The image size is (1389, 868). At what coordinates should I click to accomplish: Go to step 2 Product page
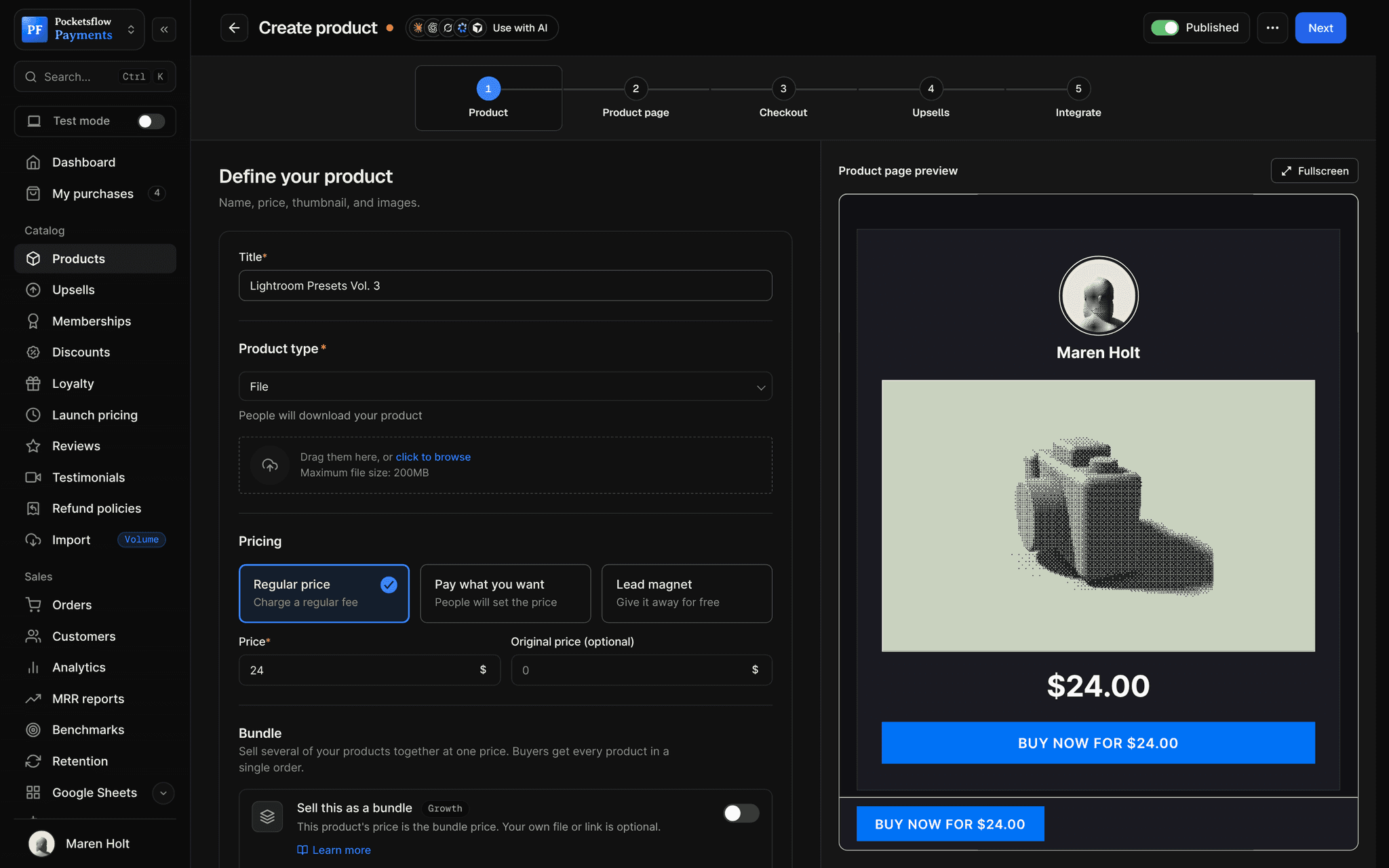pos(635,98)
